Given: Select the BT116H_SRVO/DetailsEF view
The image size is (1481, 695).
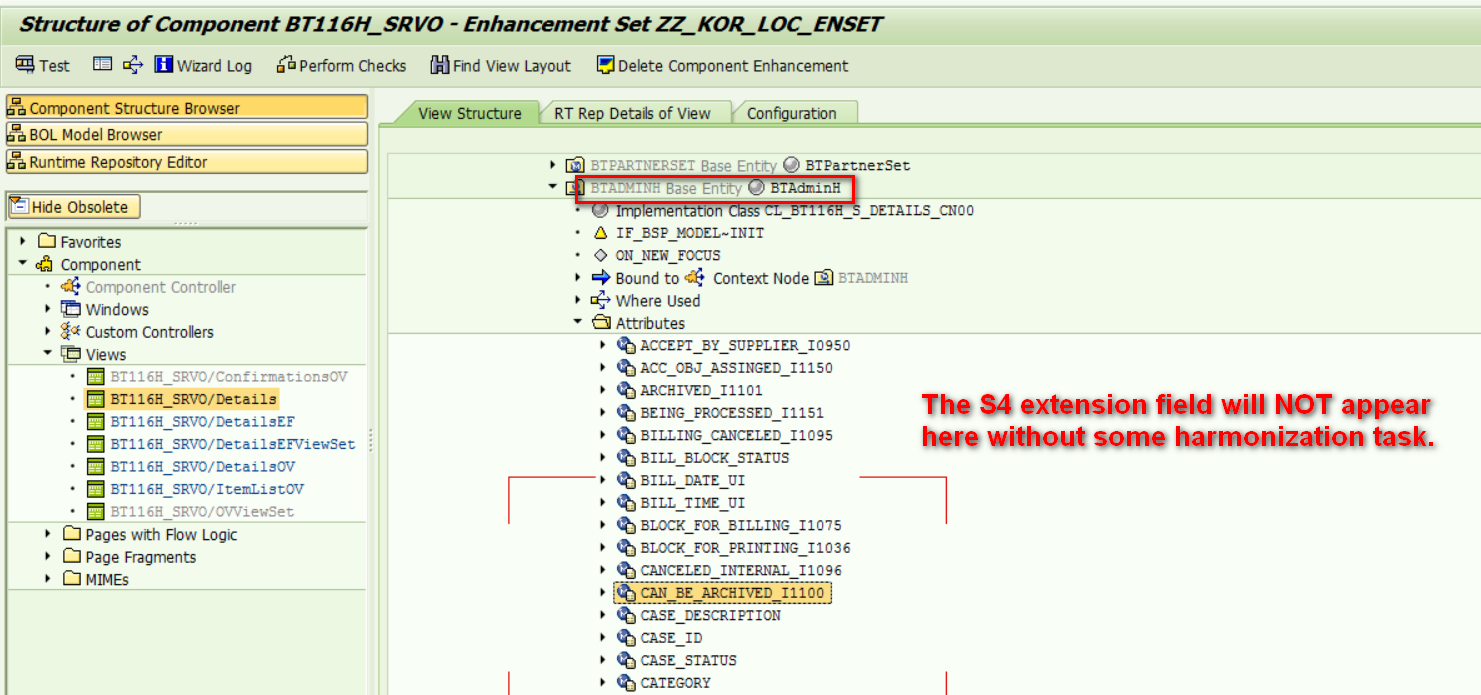Looking at the screenshot, I should [x=202, y=422].
